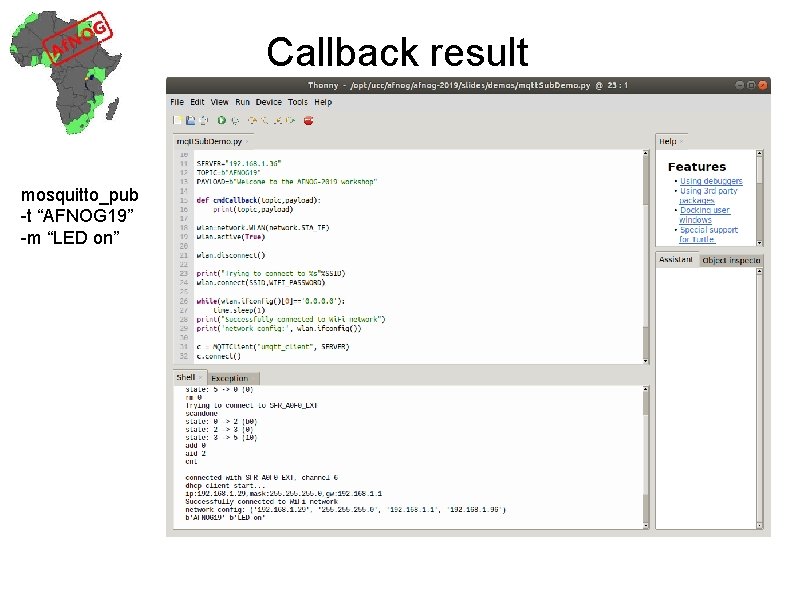Image resolution: width=794 pixels, height=595 pixels.
Task: Click the while(wlan.ifconfig()[0]=='0.0.0.0'): line
Action: 270,301
